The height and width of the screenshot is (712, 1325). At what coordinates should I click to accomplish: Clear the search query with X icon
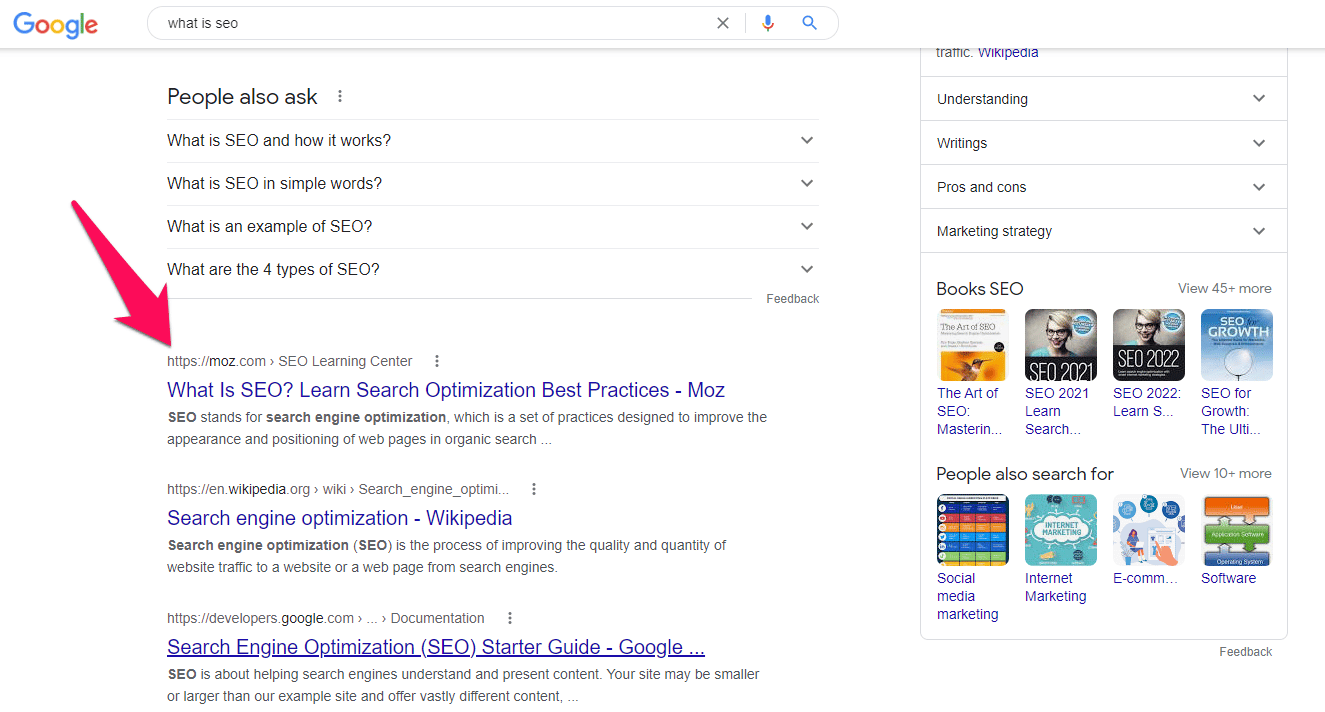click(x=723, y=23)
